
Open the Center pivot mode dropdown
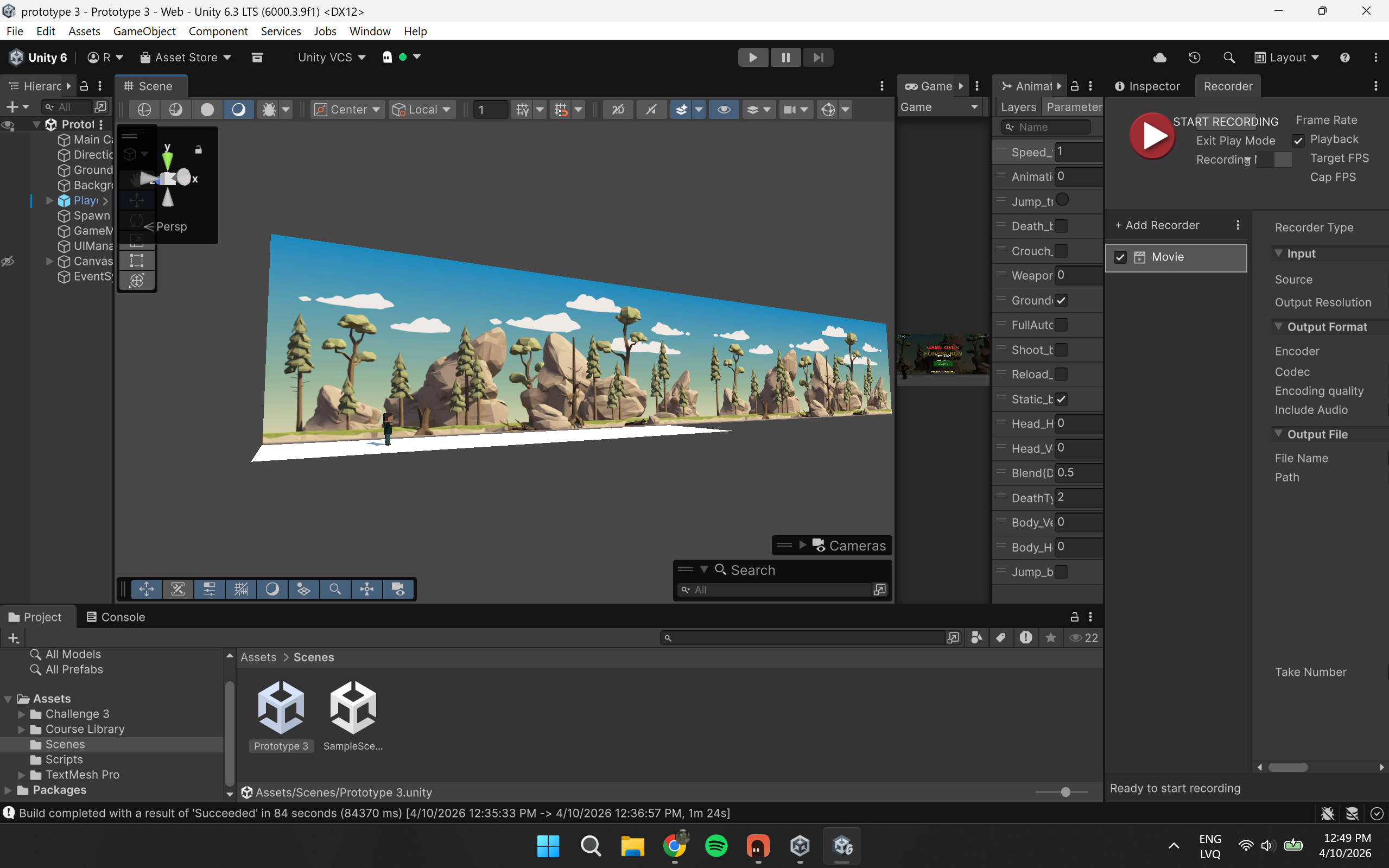(x=348, y=109)
